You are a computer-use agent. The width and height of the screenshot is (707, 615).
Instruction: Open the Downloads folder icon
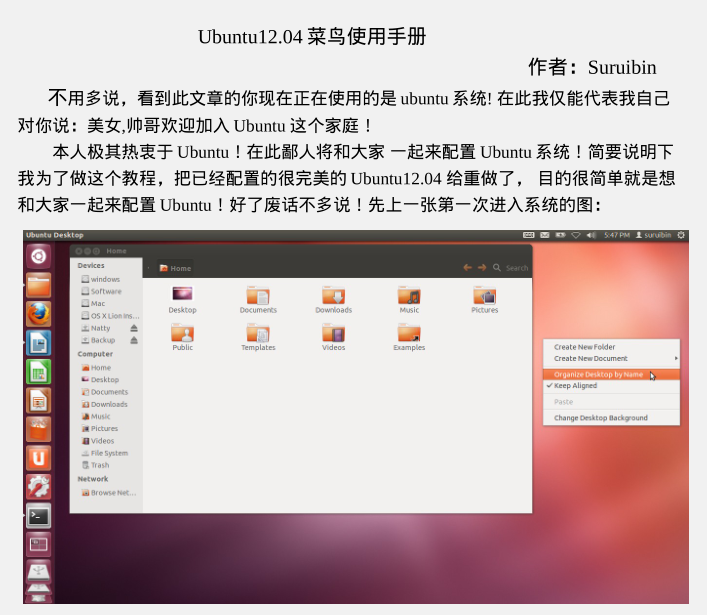(334, 296)
